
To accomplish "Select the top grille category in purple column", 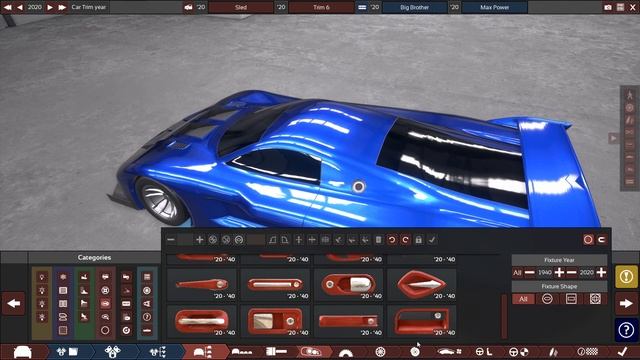I will pos(63,277).
